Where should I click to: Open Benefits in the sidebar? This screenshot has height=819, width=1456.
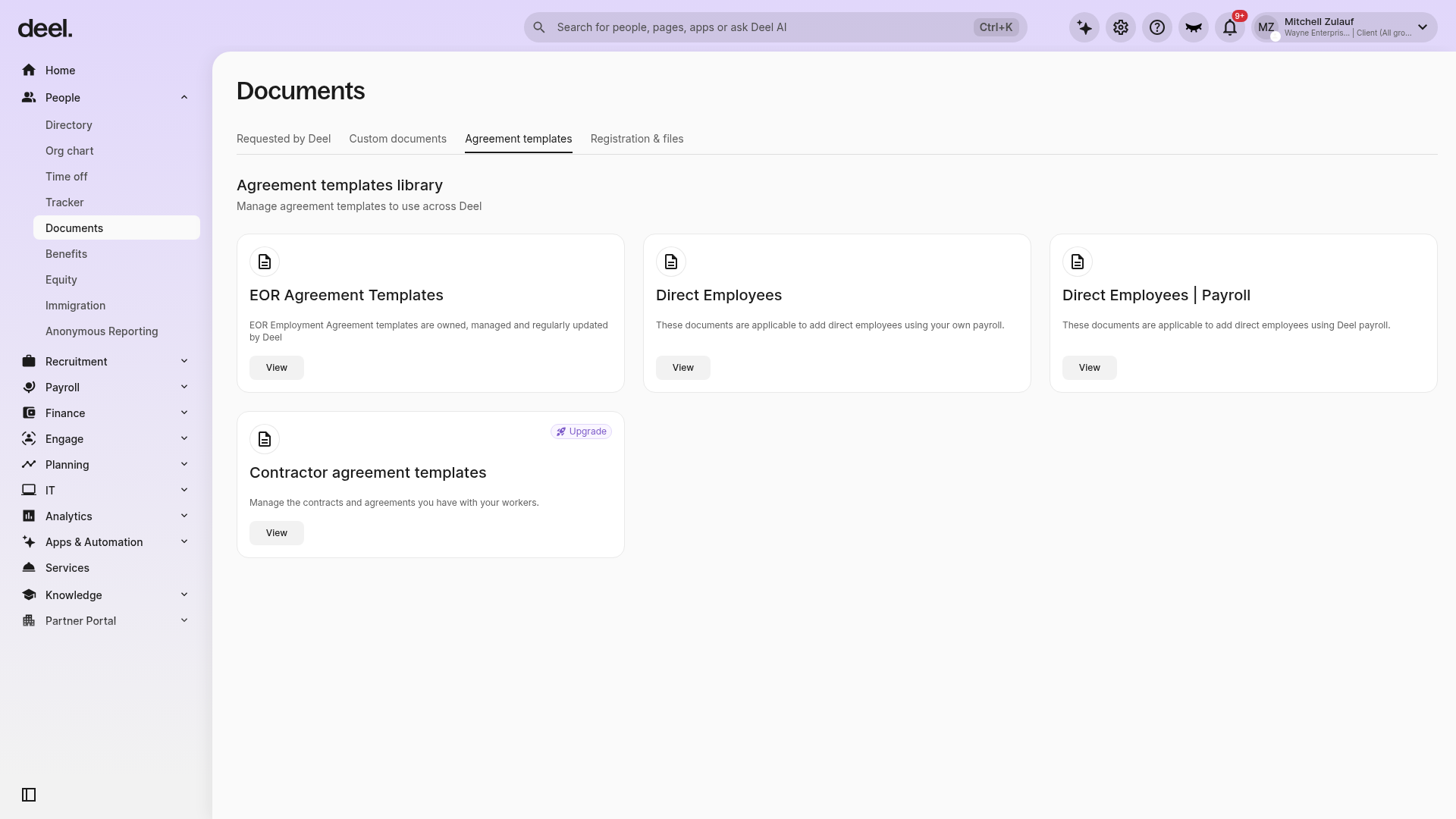pyautogui.click(x=117, y=254)
